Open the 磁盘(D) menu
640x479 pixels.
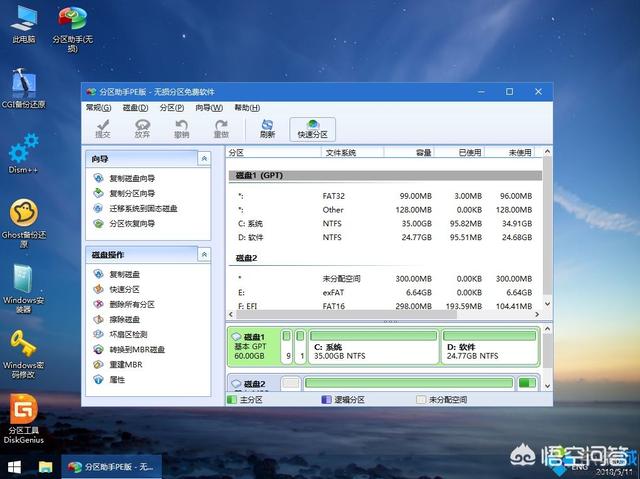tap(136, 107)
